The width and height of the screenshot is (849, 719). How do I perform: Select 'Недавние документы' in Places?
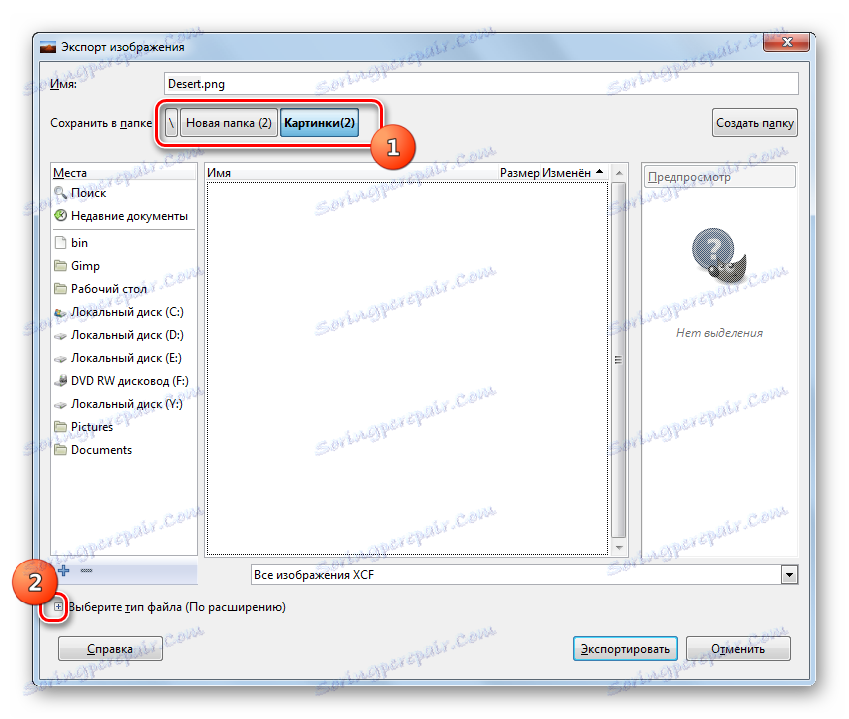(x=129, y=215)
